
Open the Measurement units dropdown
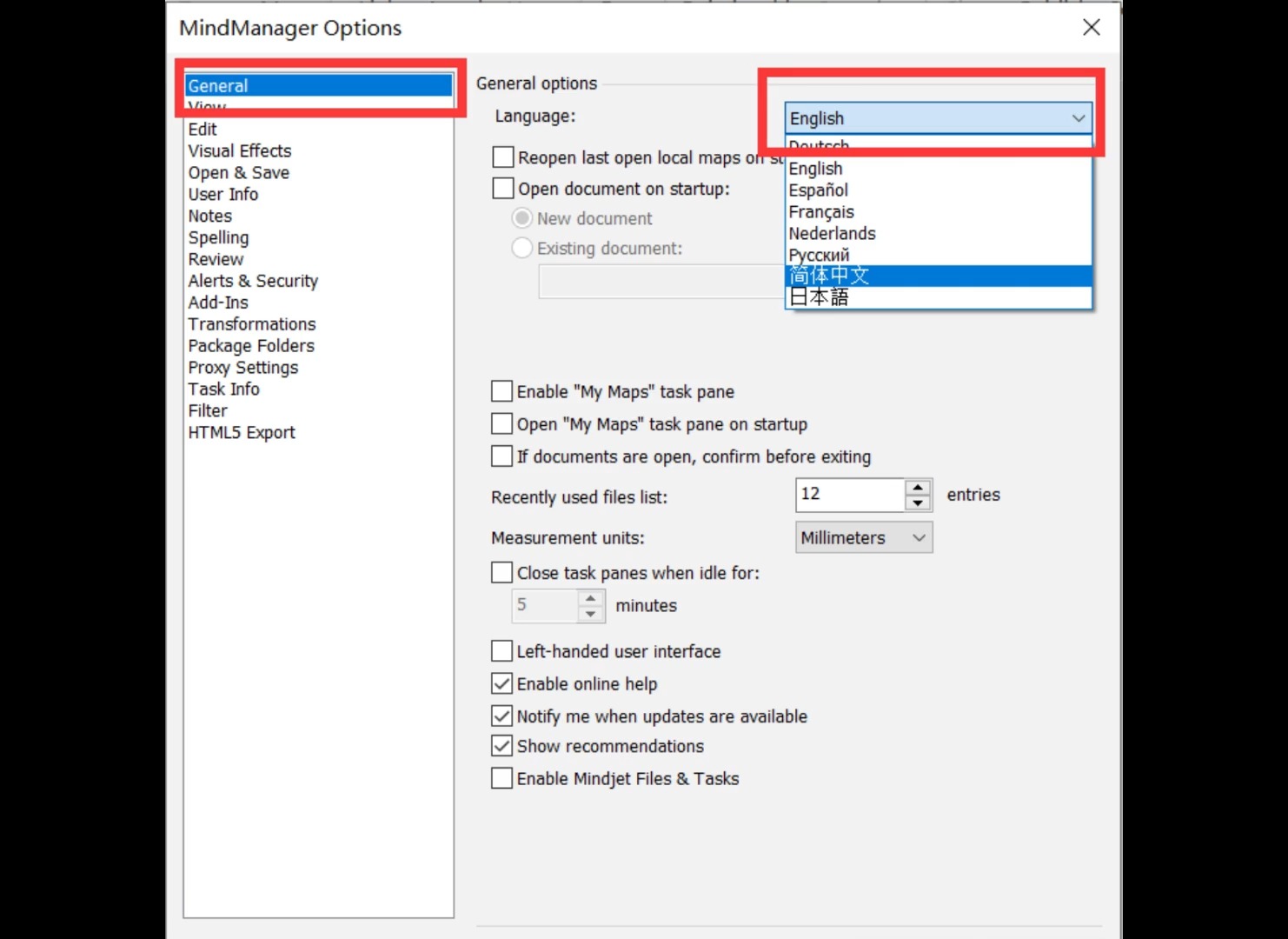(x=864, y=538)
